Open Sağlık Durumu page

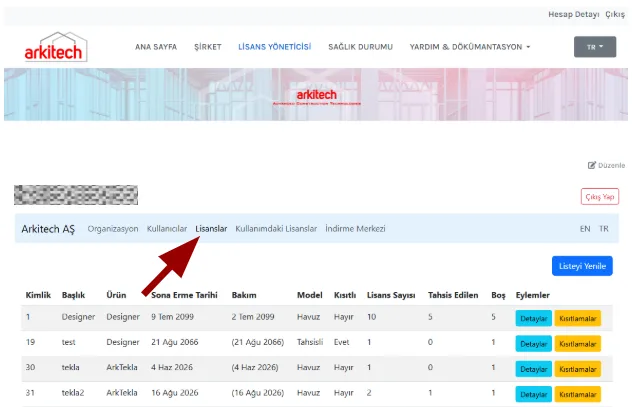pyautogui.click(x=360, y=47)
